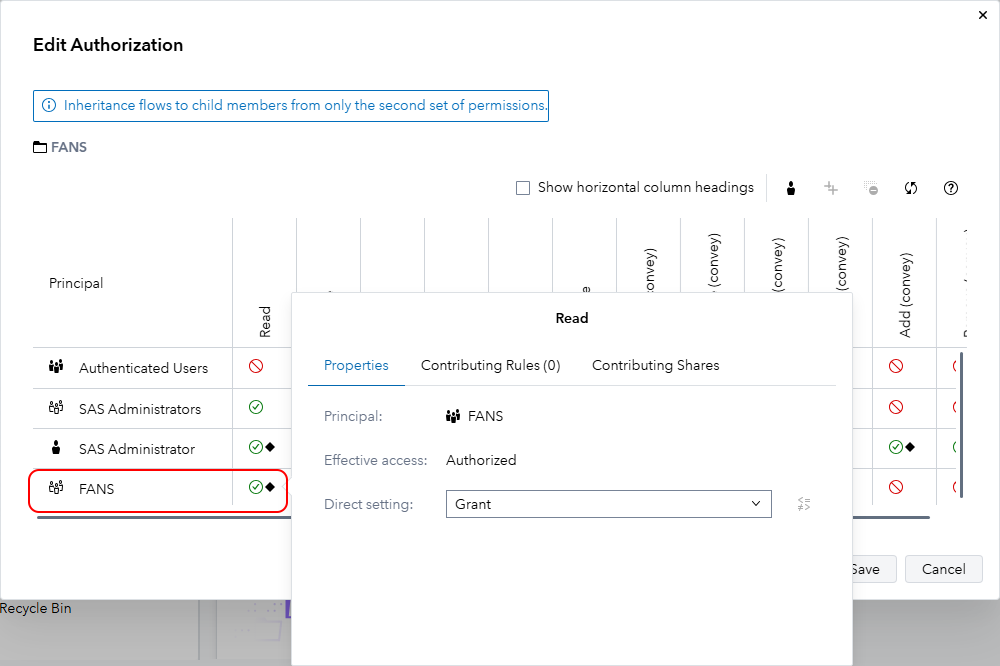Click the FANS folder icon
This screenshot has height=666, width=1000.
tap(40, 147)
